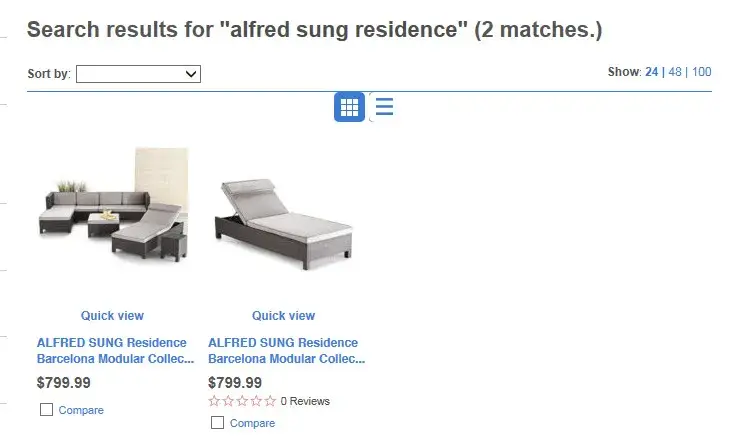Open the 0 Reviews link
Viewport: 753px width, 439px height.
tap(305, 401)
